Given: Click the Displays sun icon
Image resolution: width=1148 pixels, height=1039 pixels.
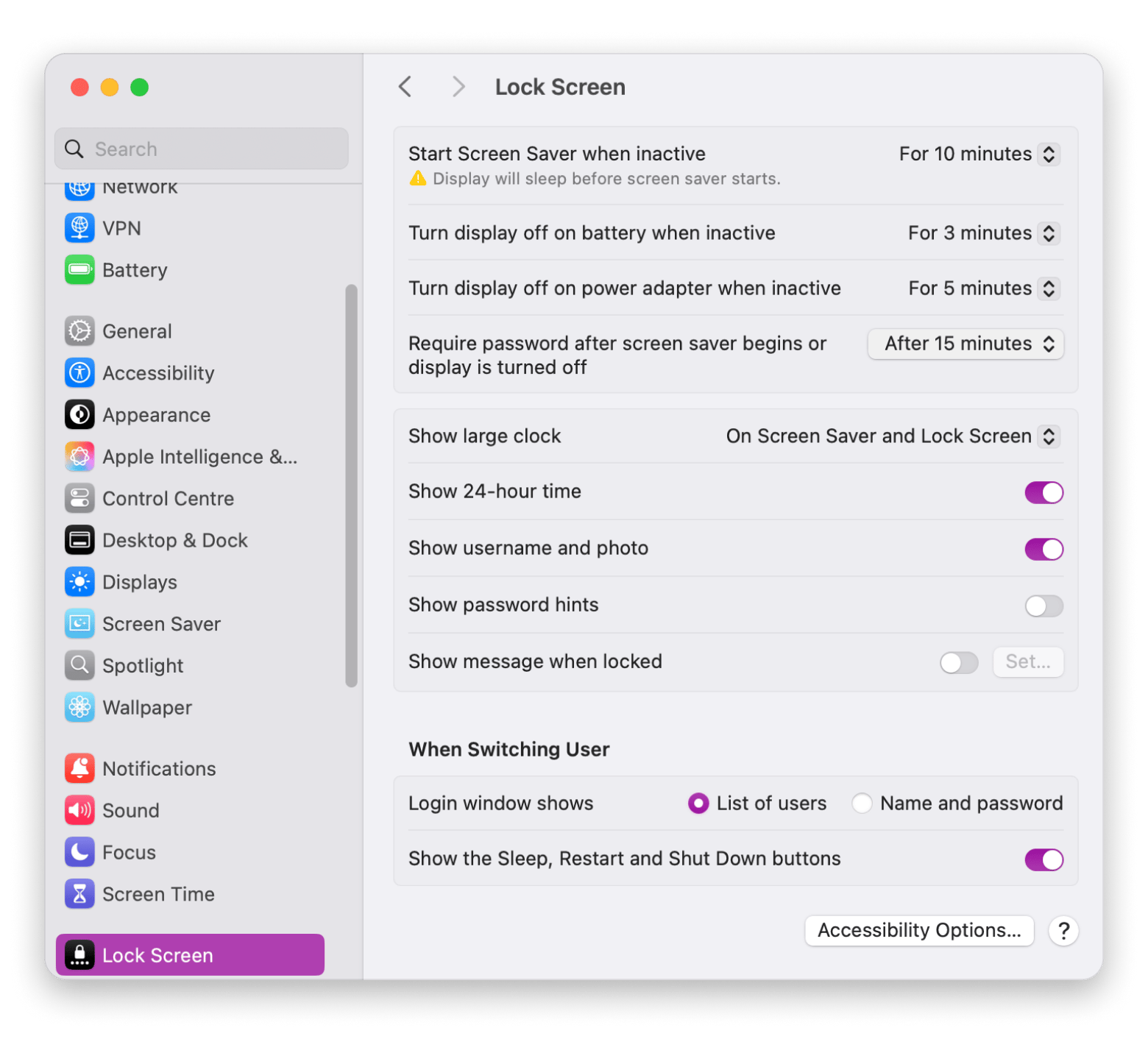Looking at the screenshot, I should tap(79, 582).
